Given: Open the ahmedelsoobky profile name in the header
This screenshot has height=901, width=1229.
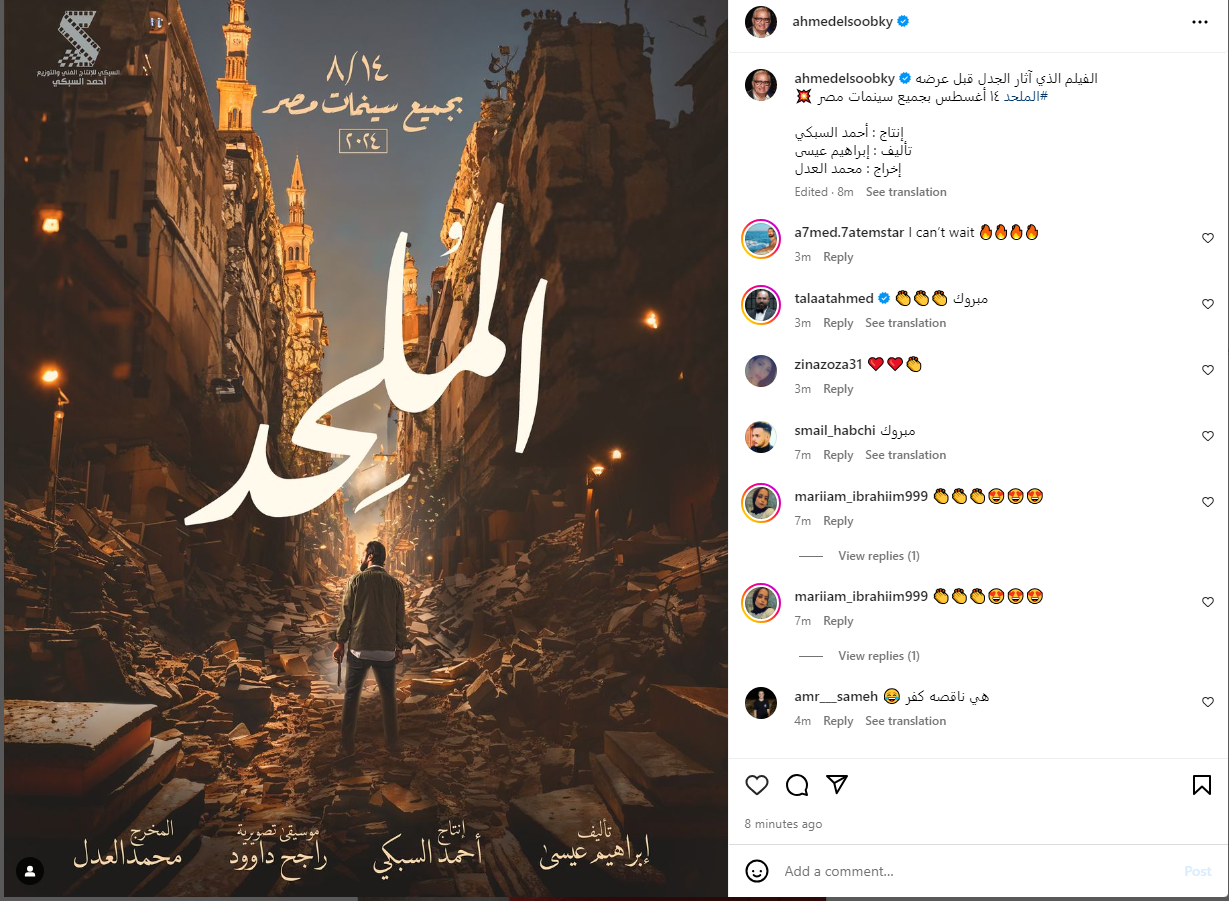Looking at the screenshot, I should tap(843, 21).
